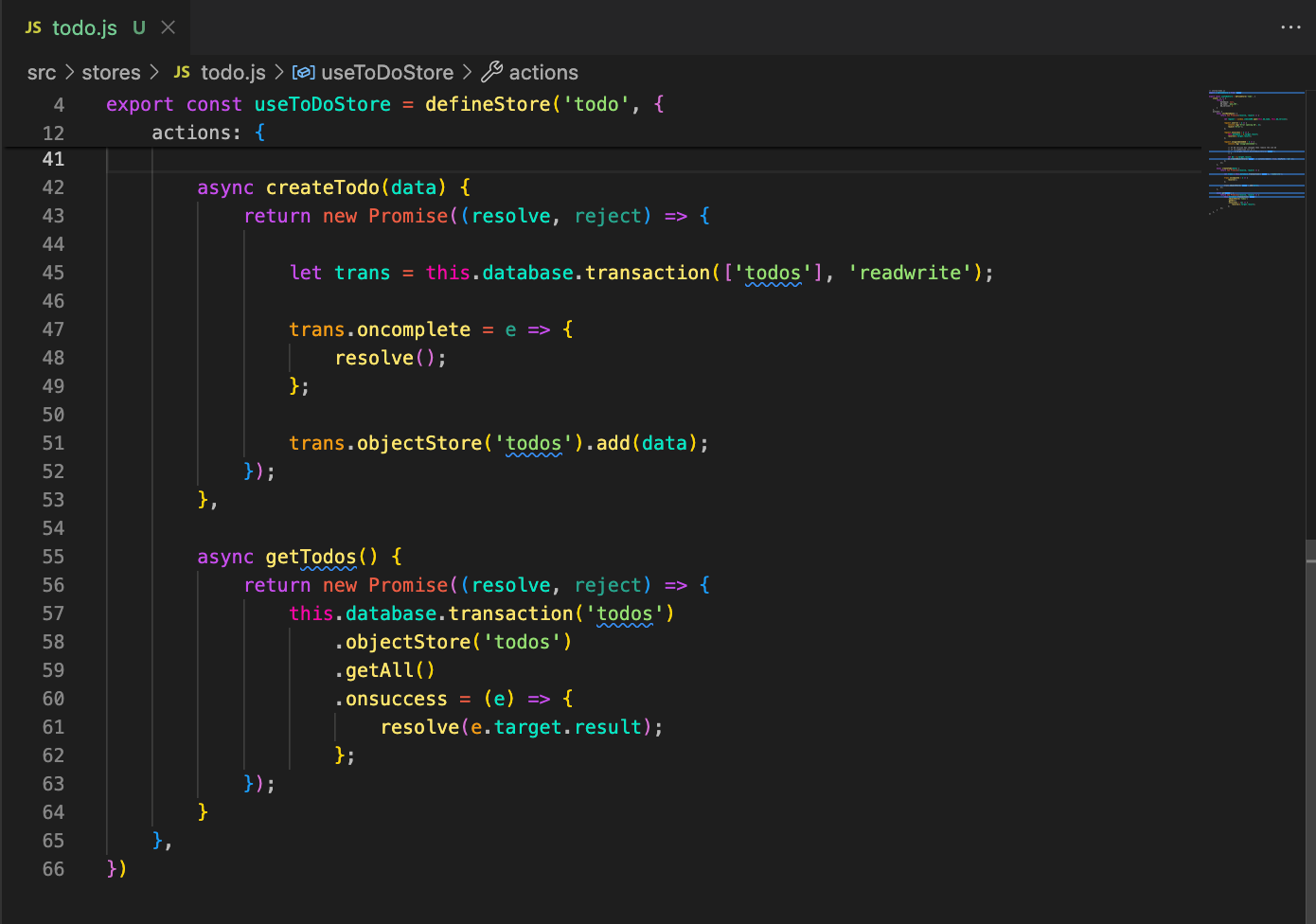Click the createTodo function name
1316x924 pixels.
point(322,187)
